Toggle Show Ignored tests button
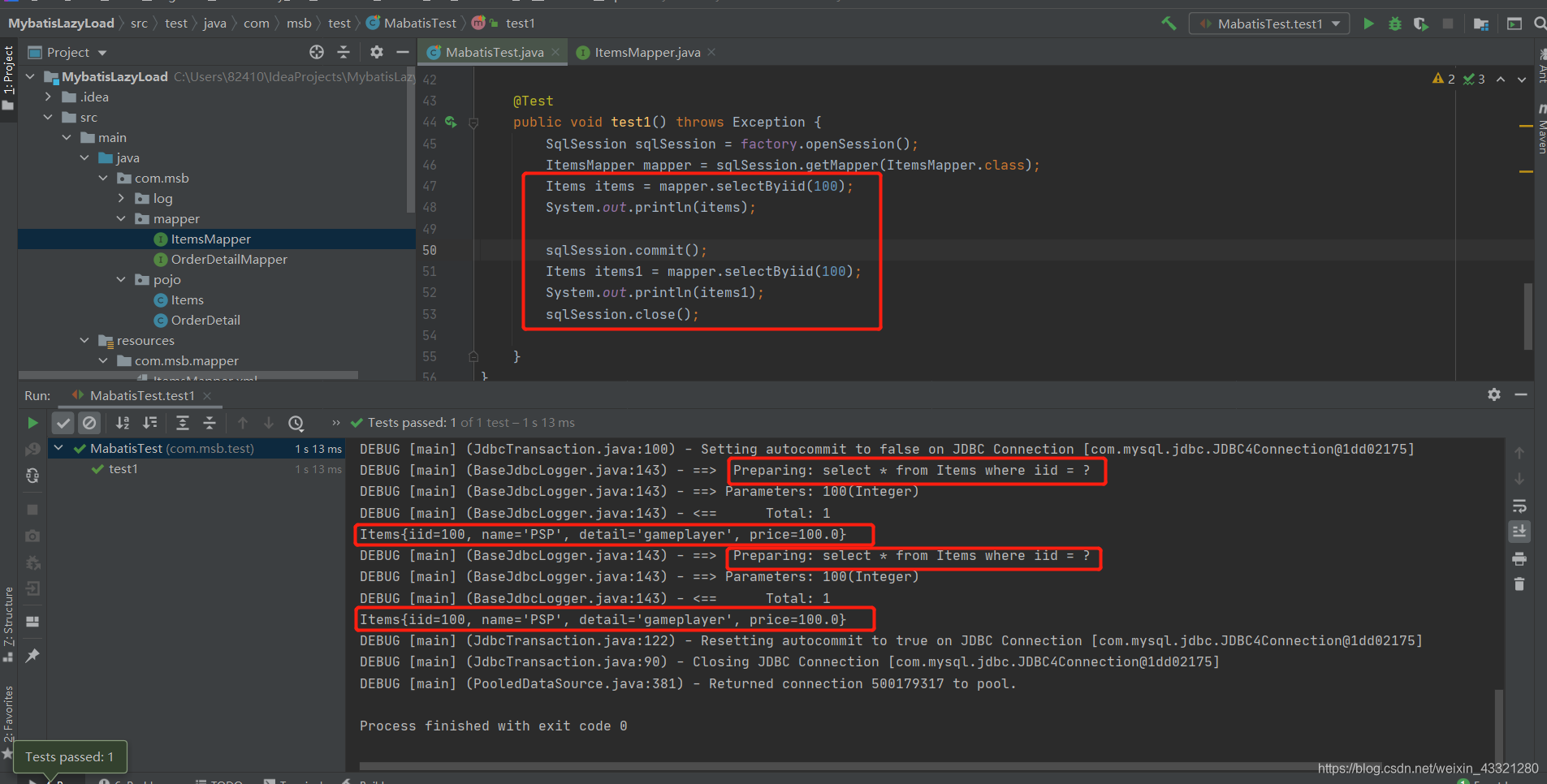1547x784 pixels. point(89,423)
